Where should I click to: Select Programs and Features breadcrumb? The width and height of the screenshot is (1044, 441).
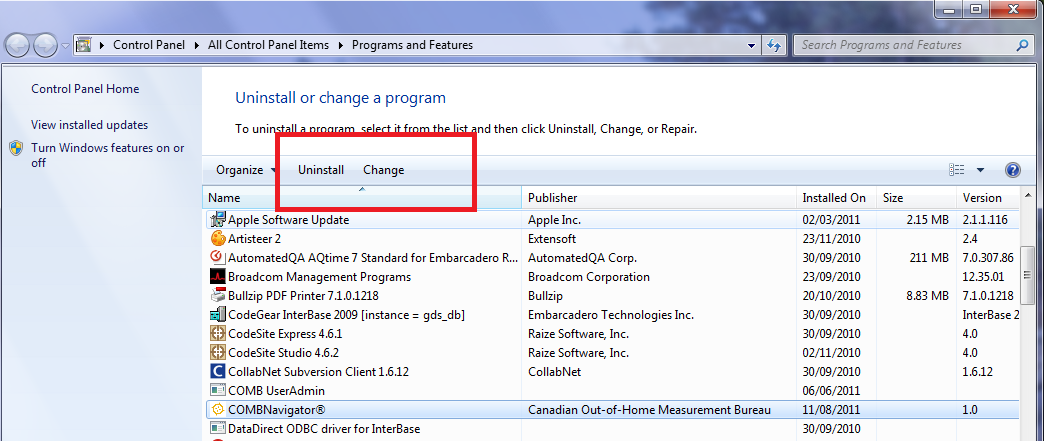click(x=412, y=45)
